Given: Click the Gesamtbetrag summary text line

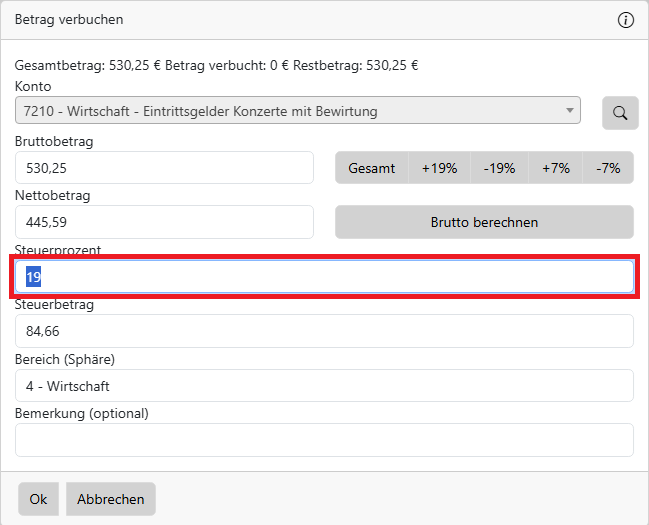Looking at the screenshot, I should pos(216,66).
